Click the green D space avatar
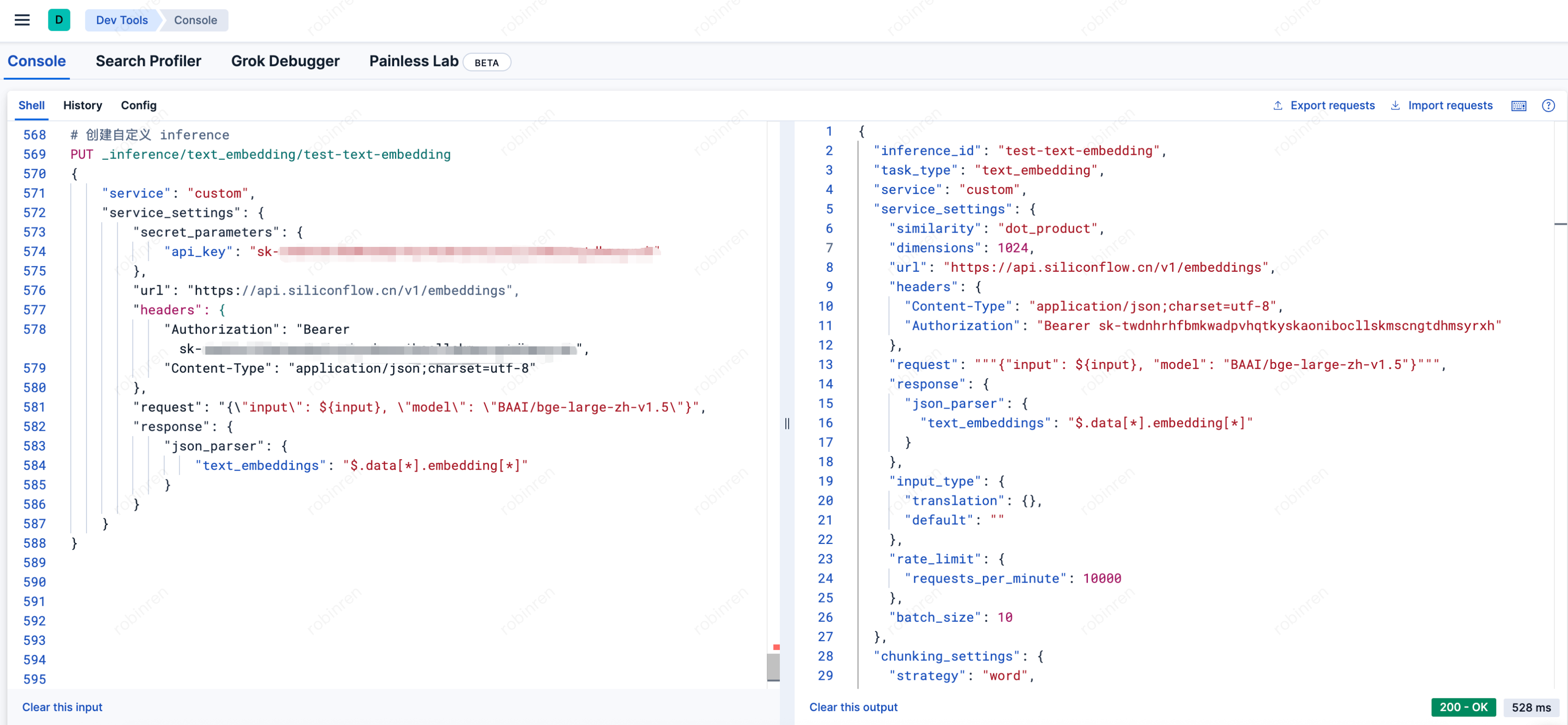Viewport: 1568px width, 725px height. 59,20
